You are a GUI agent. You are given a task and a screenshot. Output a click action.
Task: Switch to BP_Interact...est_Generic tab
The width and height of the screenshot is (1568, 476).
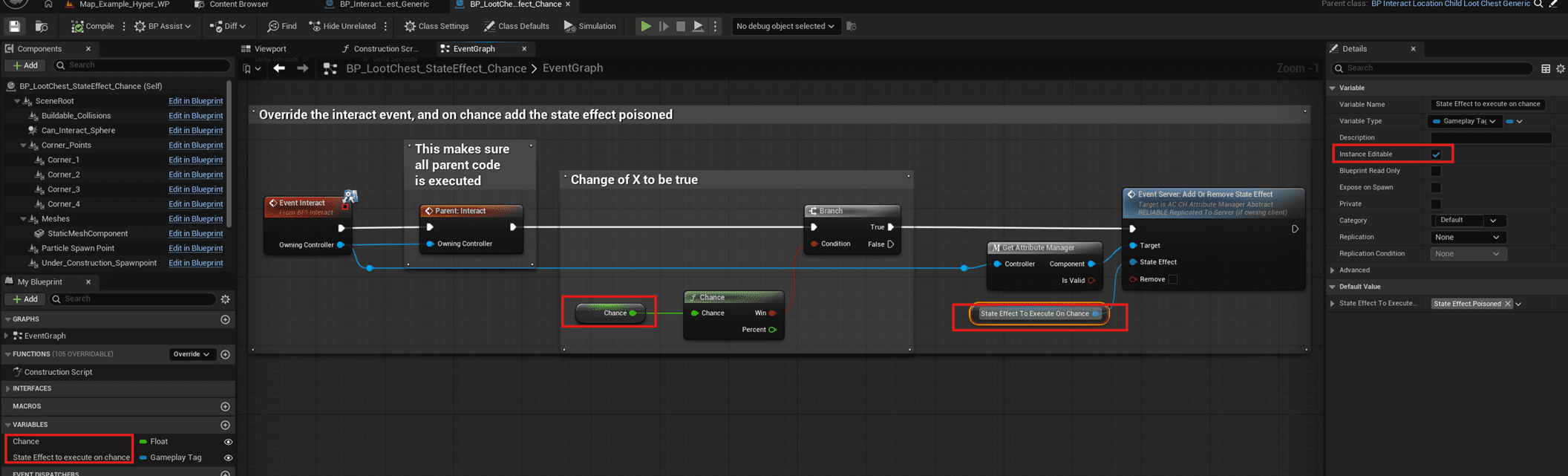pos(378,4)
